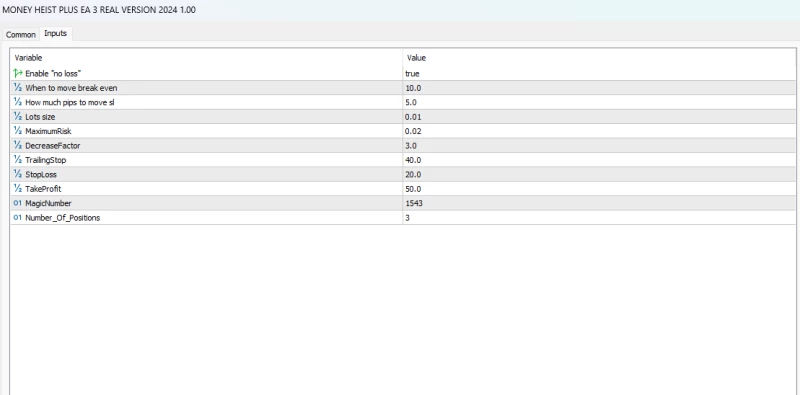Click the ½ icon next to MaximumRisk
This screenshot has height=395, width=800.
click(18, 131)
